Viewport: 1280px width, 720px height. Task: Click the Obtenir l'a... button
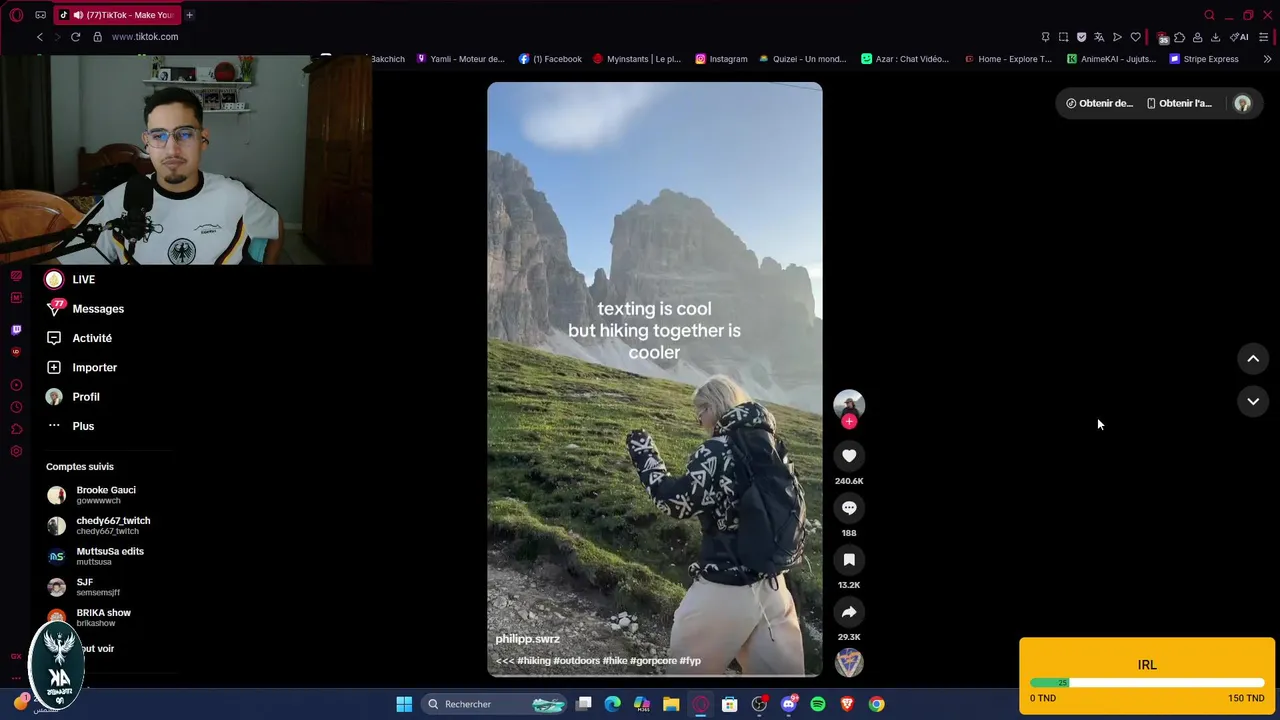click(1179, 103)
